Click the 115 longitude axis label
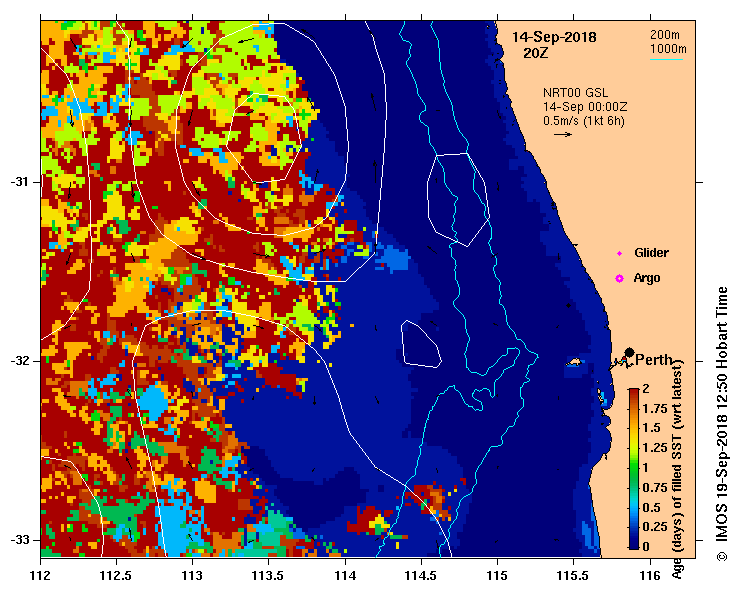The height and width of the screenshot is (592, 739). [497, 576]
